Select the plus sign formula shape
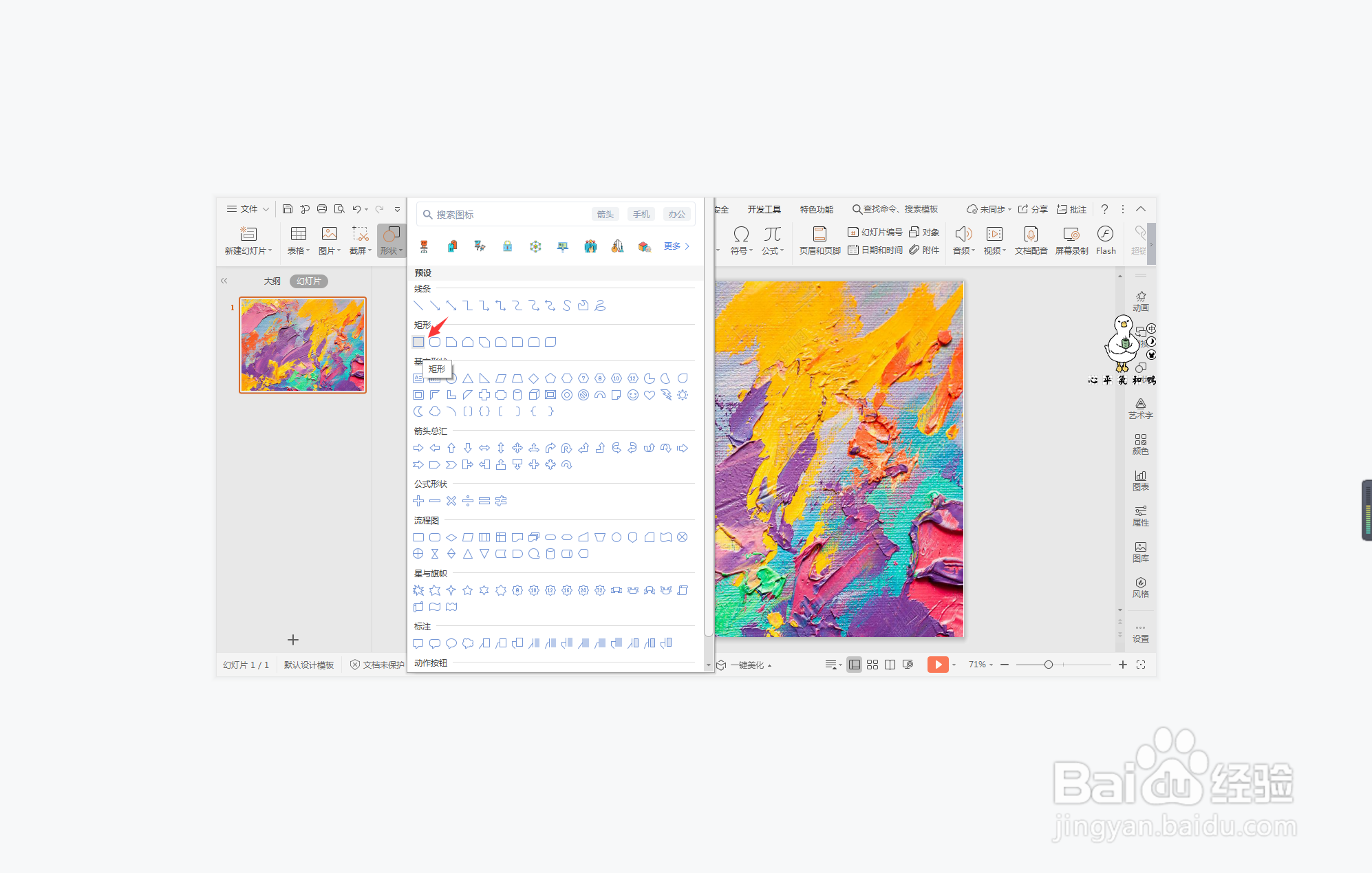The image size is (1372, 873). pyautogui.click(x=418, y=501)
